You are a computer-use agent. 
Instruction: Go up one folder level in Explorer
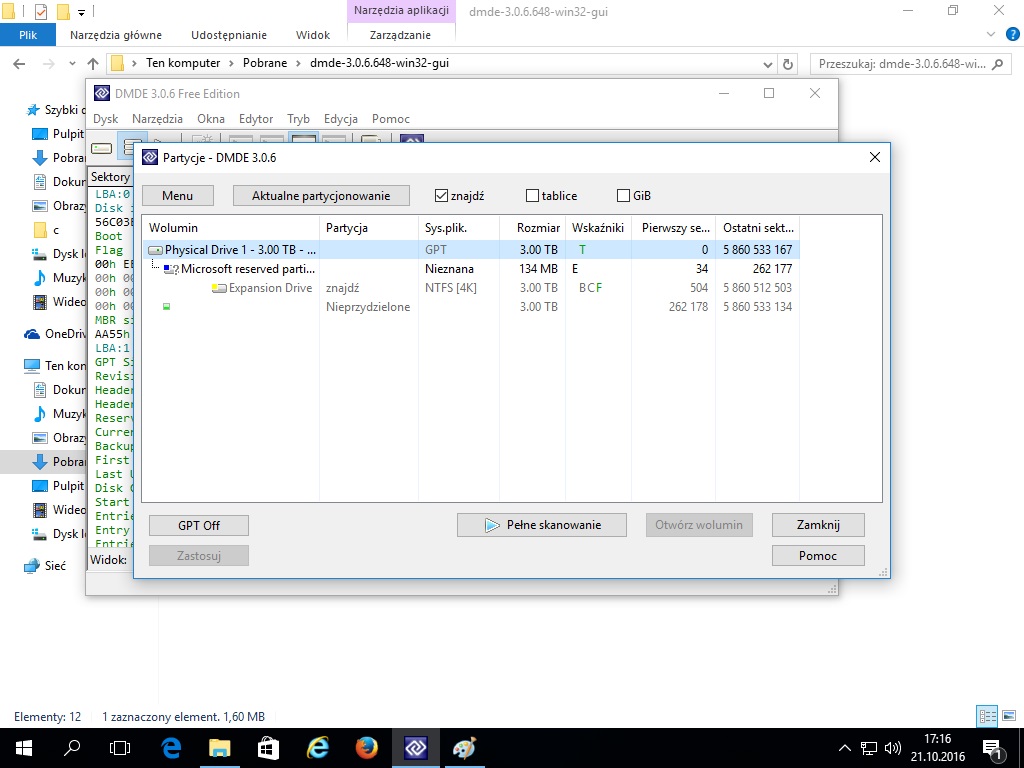click(93, 63)
